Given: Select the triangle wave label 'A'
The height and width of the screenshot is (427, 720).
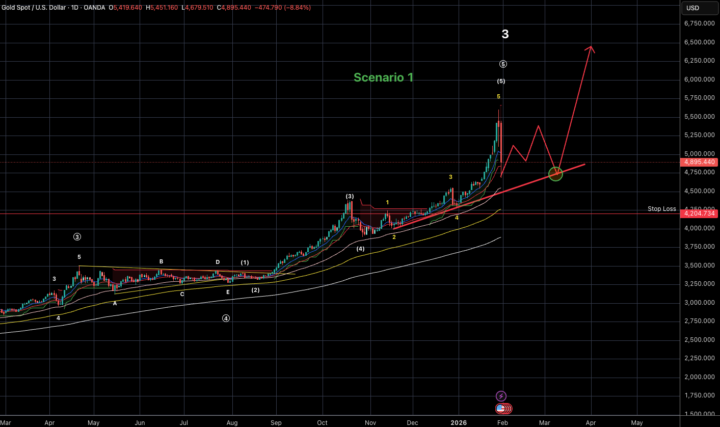Looking at the screenshot, I should [115, 303].
